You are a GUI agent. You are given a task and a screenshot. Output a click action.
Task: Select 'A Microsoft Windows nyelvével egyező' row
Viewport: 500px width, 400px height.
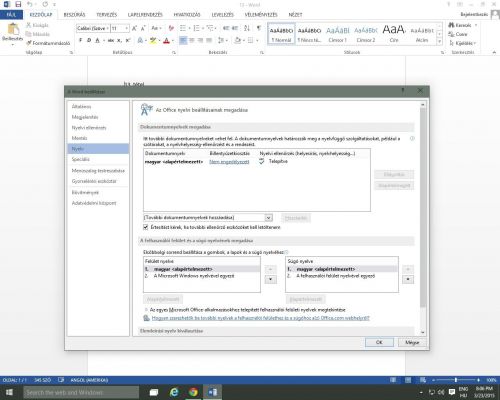pos(202,276)
